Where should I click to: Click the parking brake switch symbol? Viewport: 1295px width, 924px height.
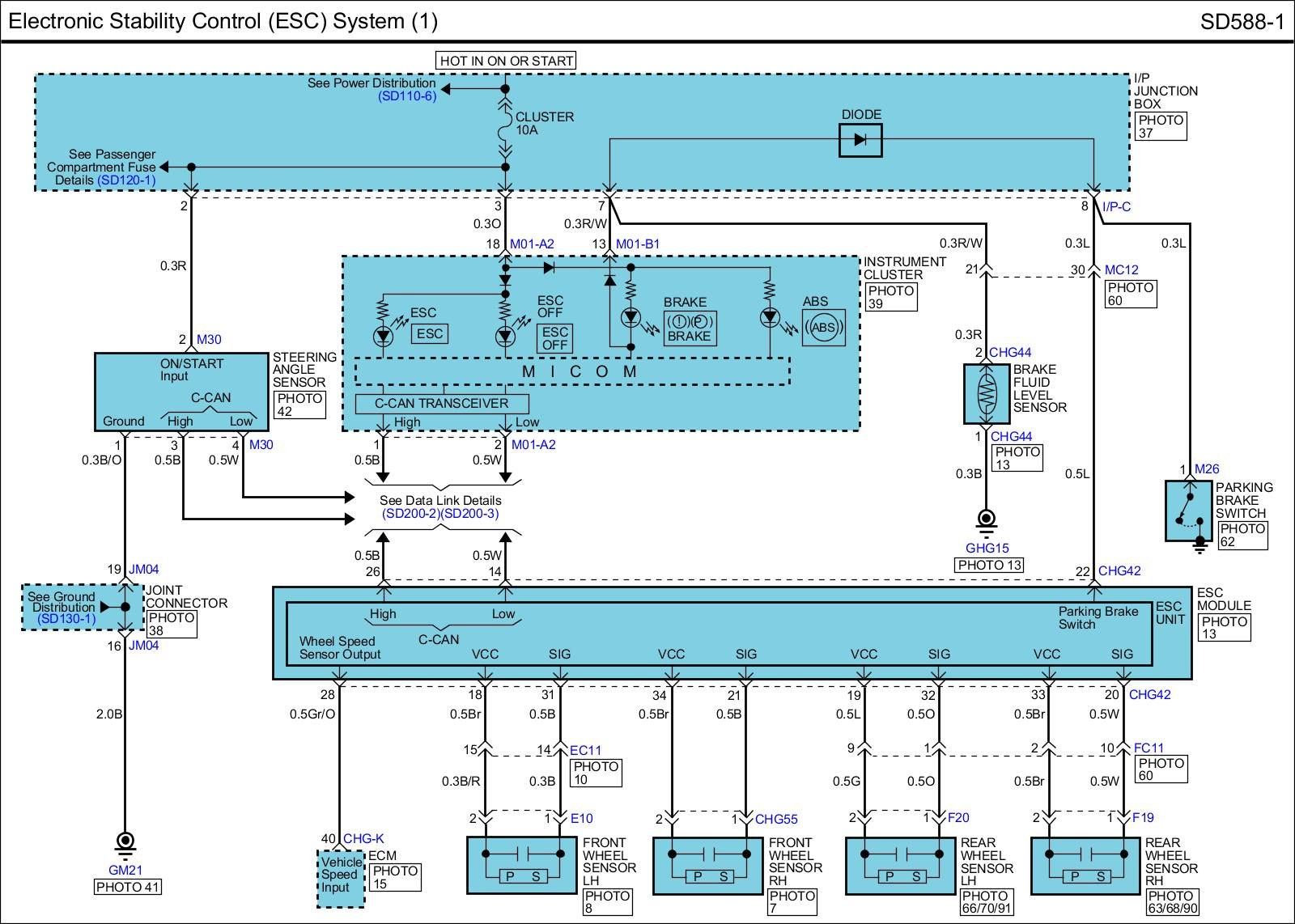[x=1188, y=511]
